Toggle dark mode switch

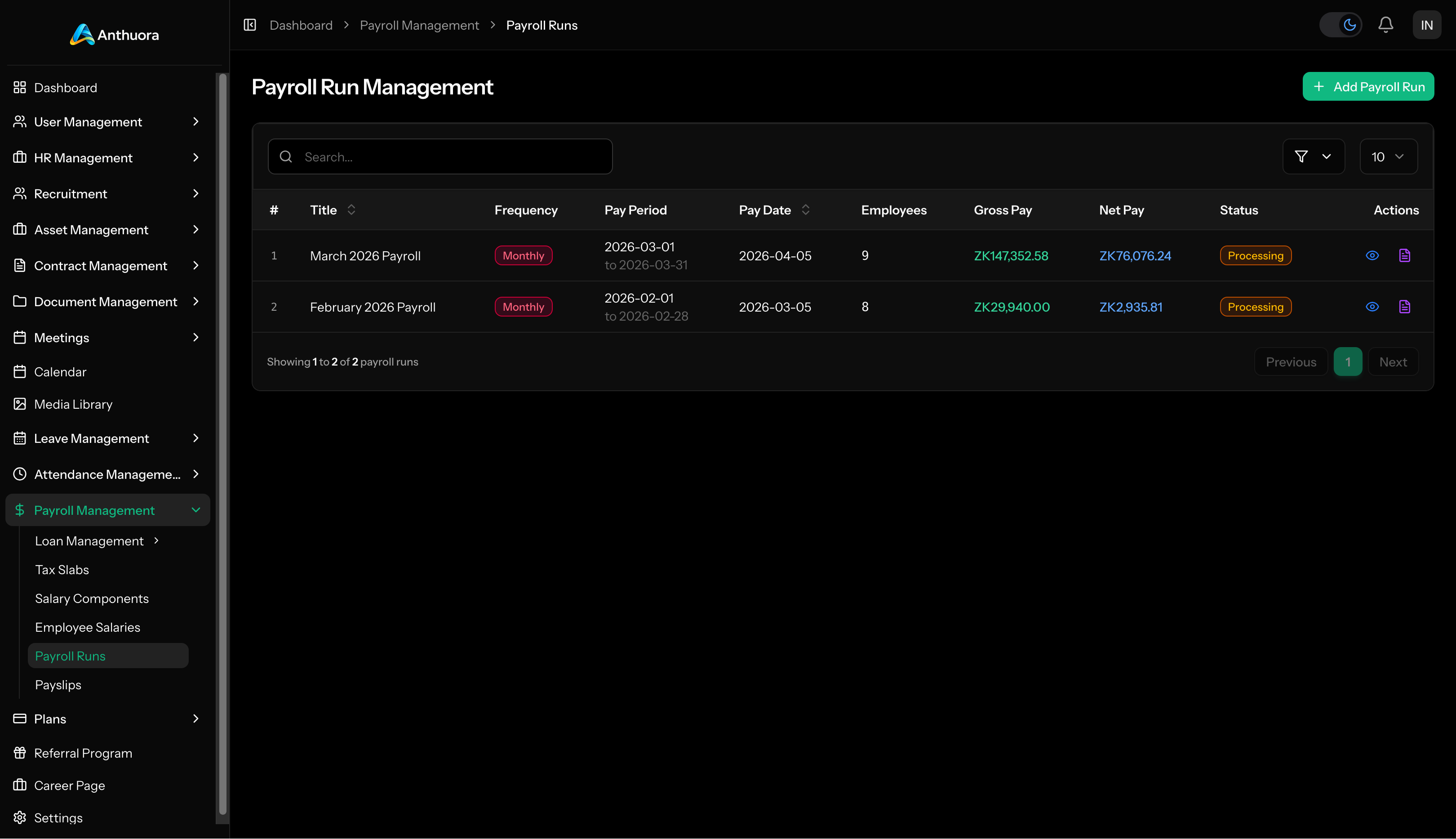click(1340, 25)
